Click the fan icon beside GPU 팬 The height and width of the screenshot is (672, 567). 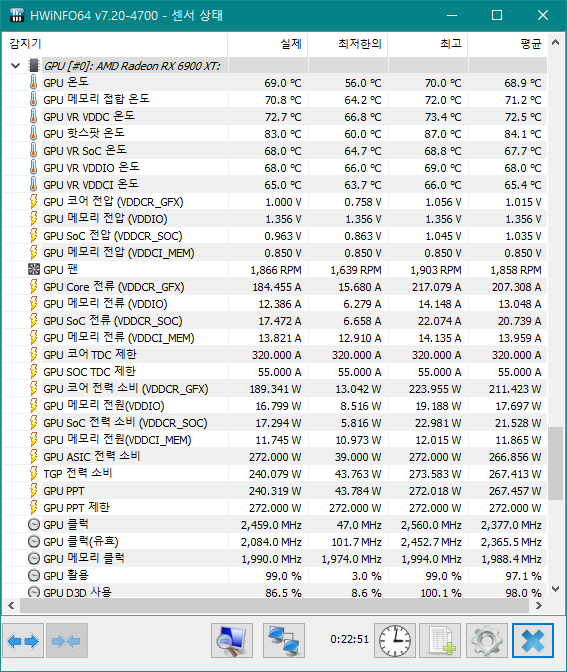33,269
